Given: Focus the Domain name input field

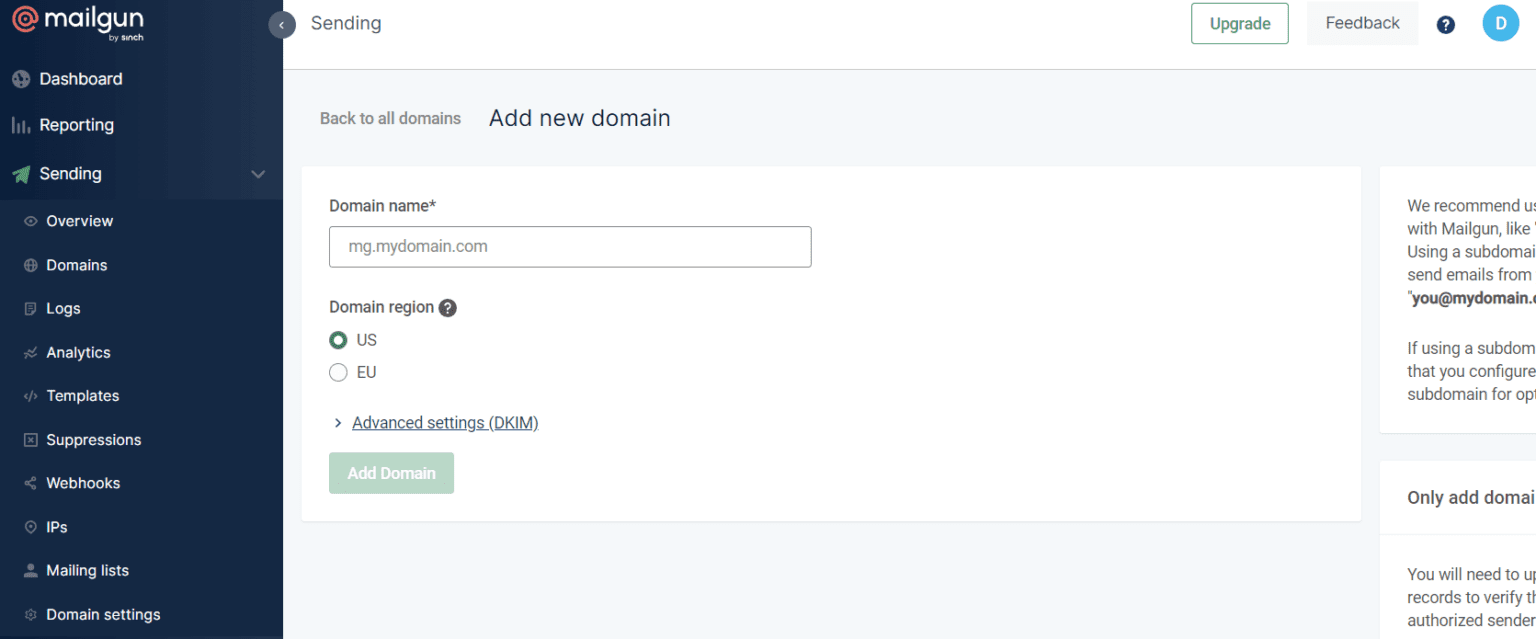Looking at the screenshot, I should tap(570, 246).
